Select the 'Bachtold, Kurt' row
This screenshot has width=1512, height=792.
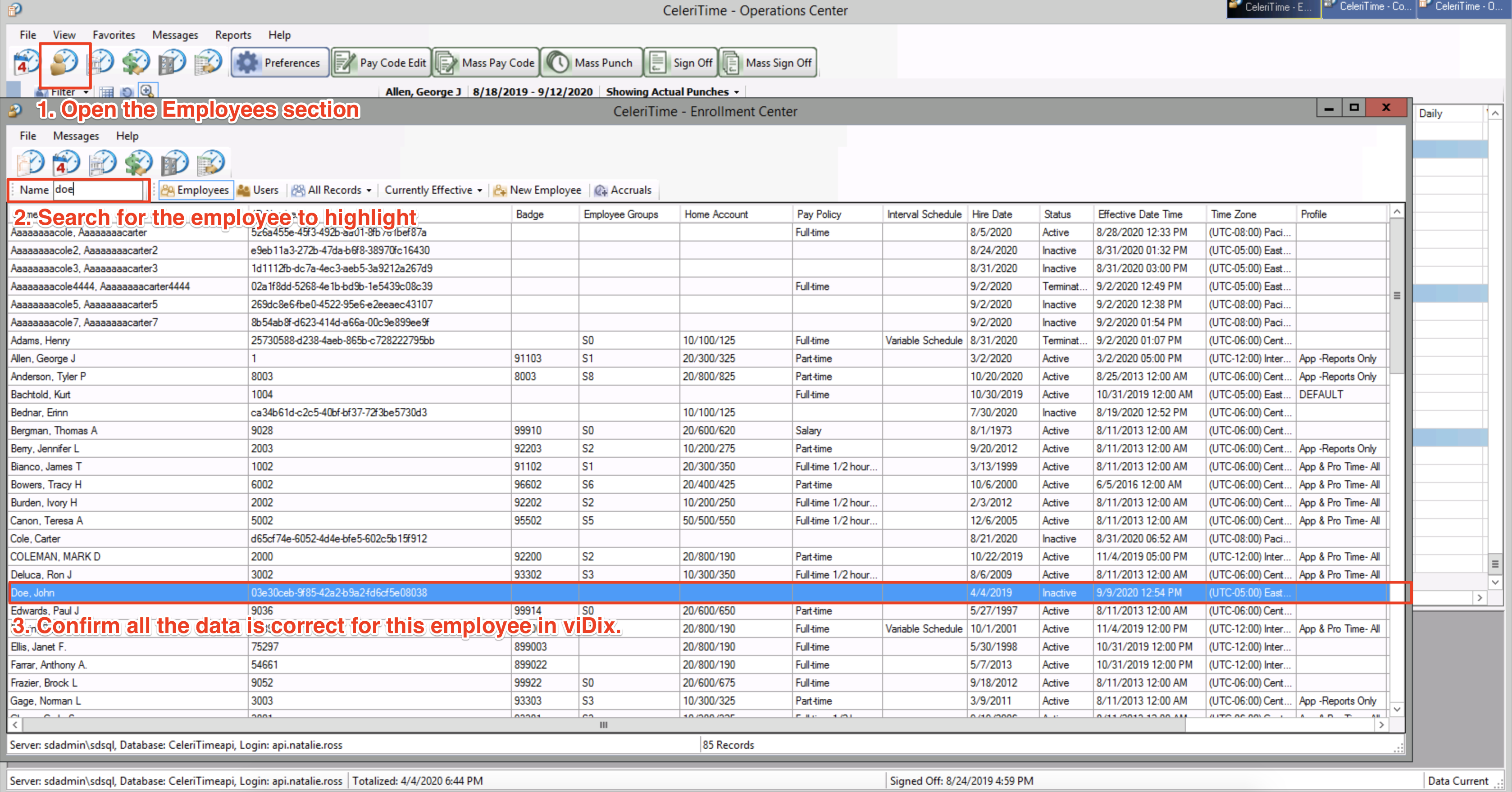698,395
